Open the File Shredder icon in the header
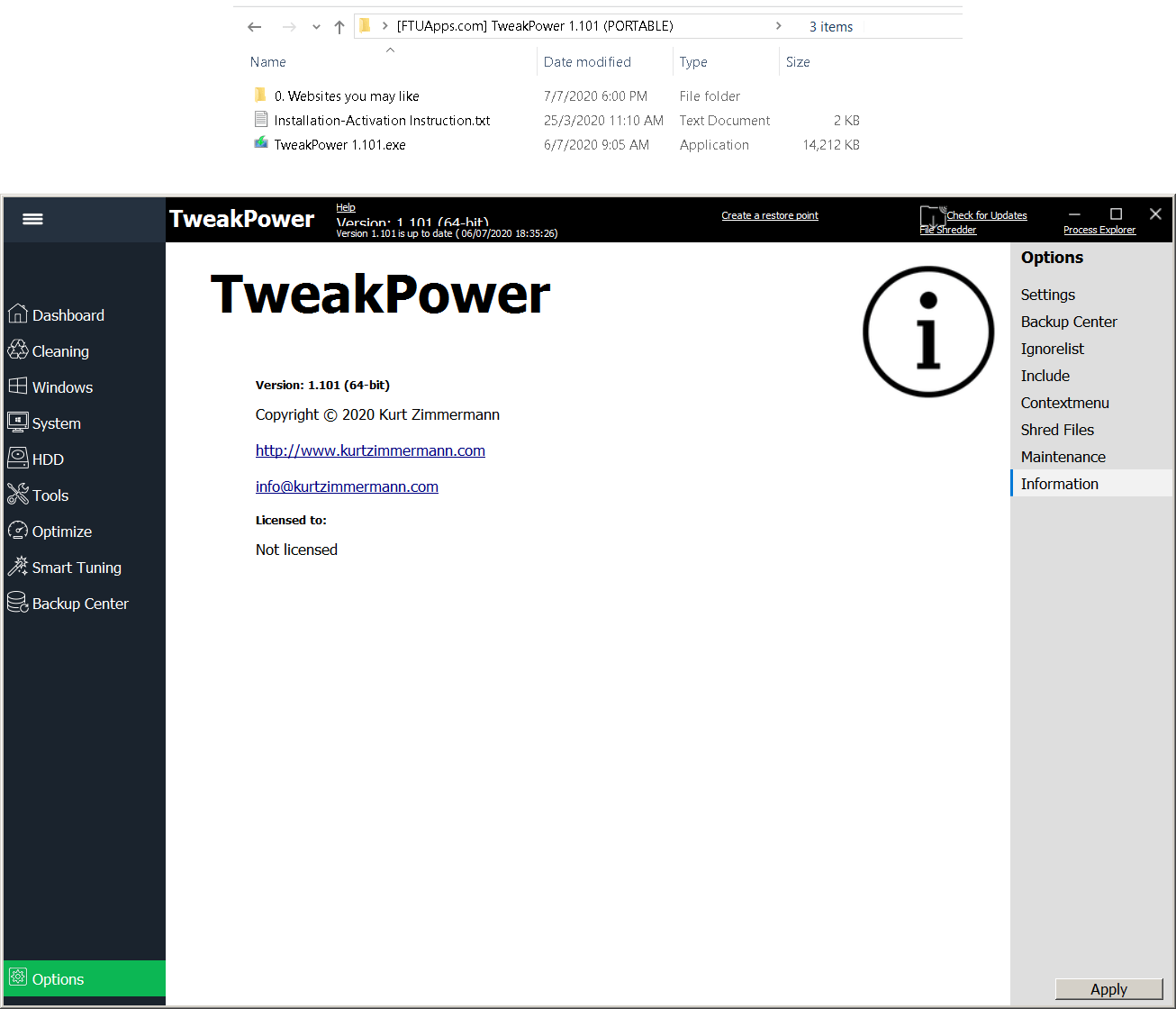 tap(932, 219)
